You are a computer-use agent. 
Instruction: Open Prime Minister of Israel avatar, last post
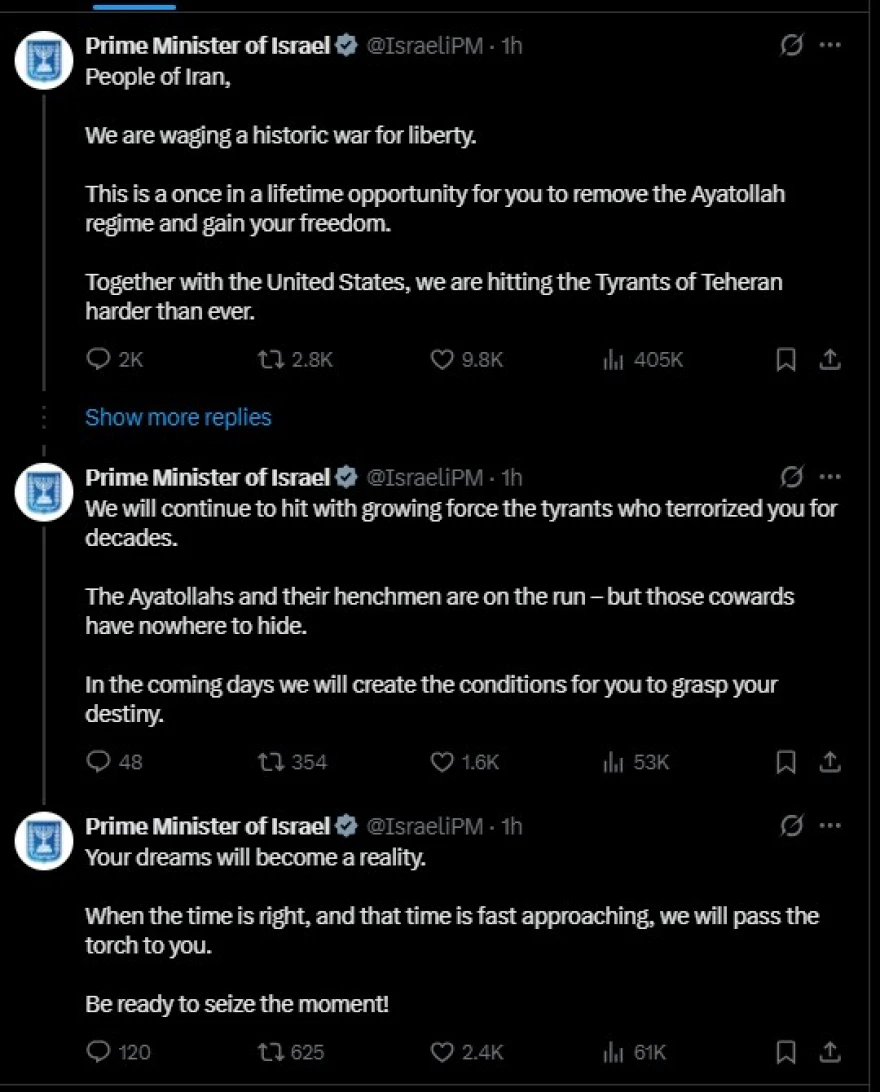tap(43, 840)
